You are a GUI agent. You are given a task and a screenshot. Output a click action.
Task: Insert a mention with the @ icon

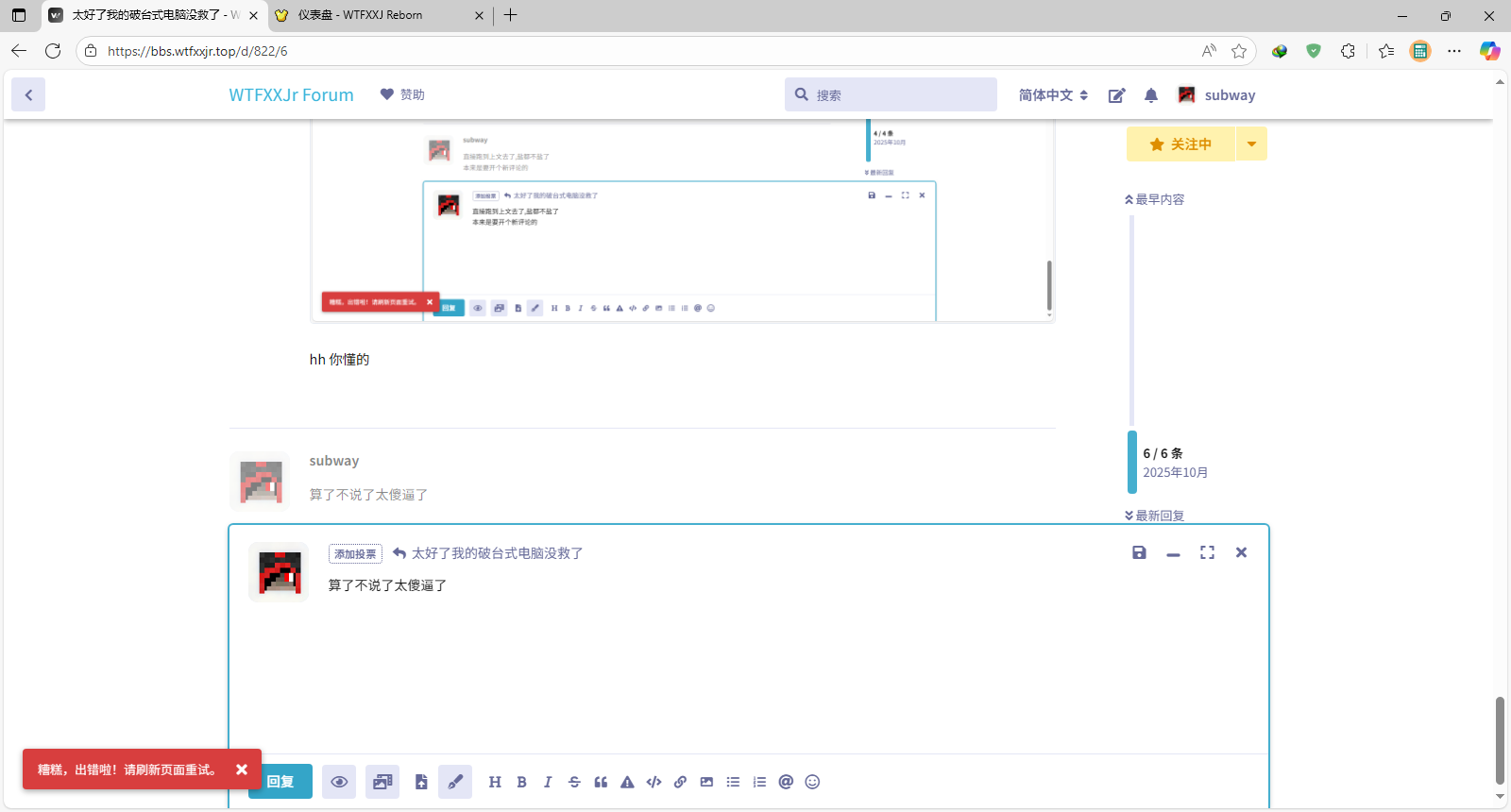(786, 782)
